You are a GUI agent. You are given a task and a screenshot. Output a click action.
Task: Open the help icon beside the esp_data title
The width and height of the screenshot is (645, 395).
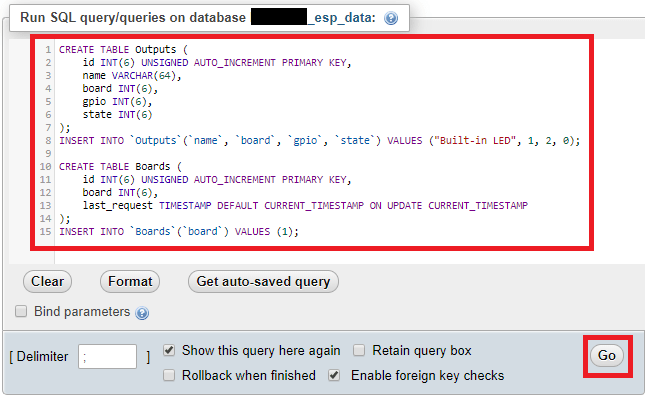(391, 18)
